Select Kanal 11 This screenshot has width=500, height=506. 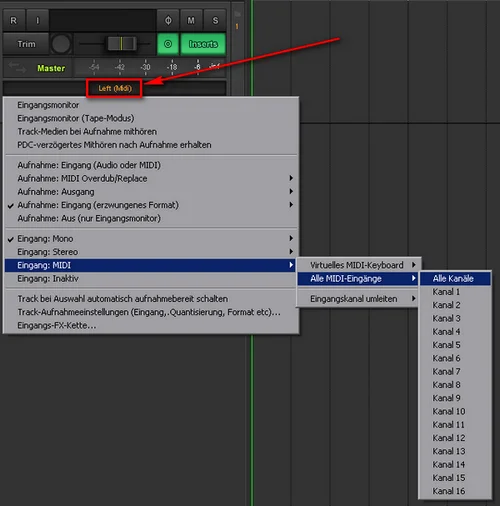click(455, 425)
